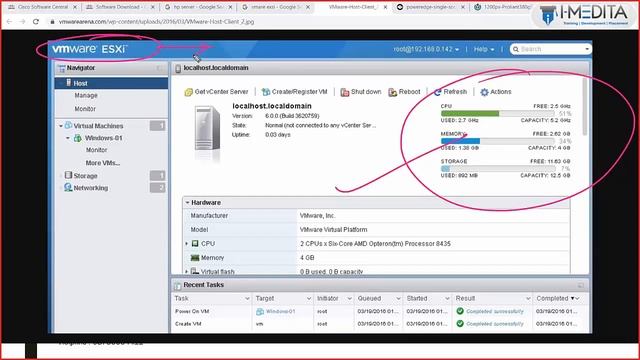Click the Shut down button label
This screenshot has height=360, width=640.
[x=366, y=92]
